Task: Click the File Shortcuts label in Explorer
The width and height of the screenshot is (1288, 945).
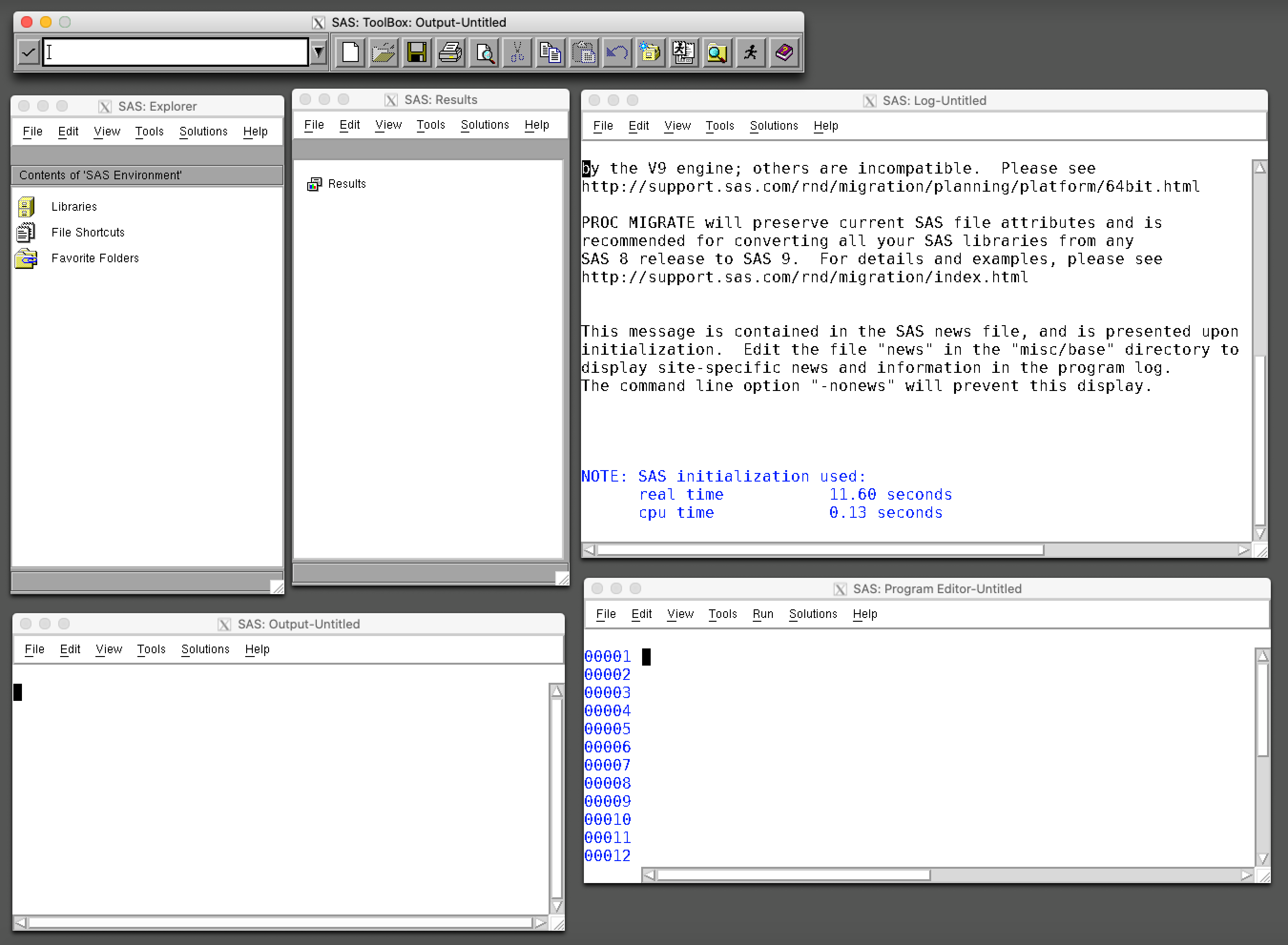Action: pos(88,232)
